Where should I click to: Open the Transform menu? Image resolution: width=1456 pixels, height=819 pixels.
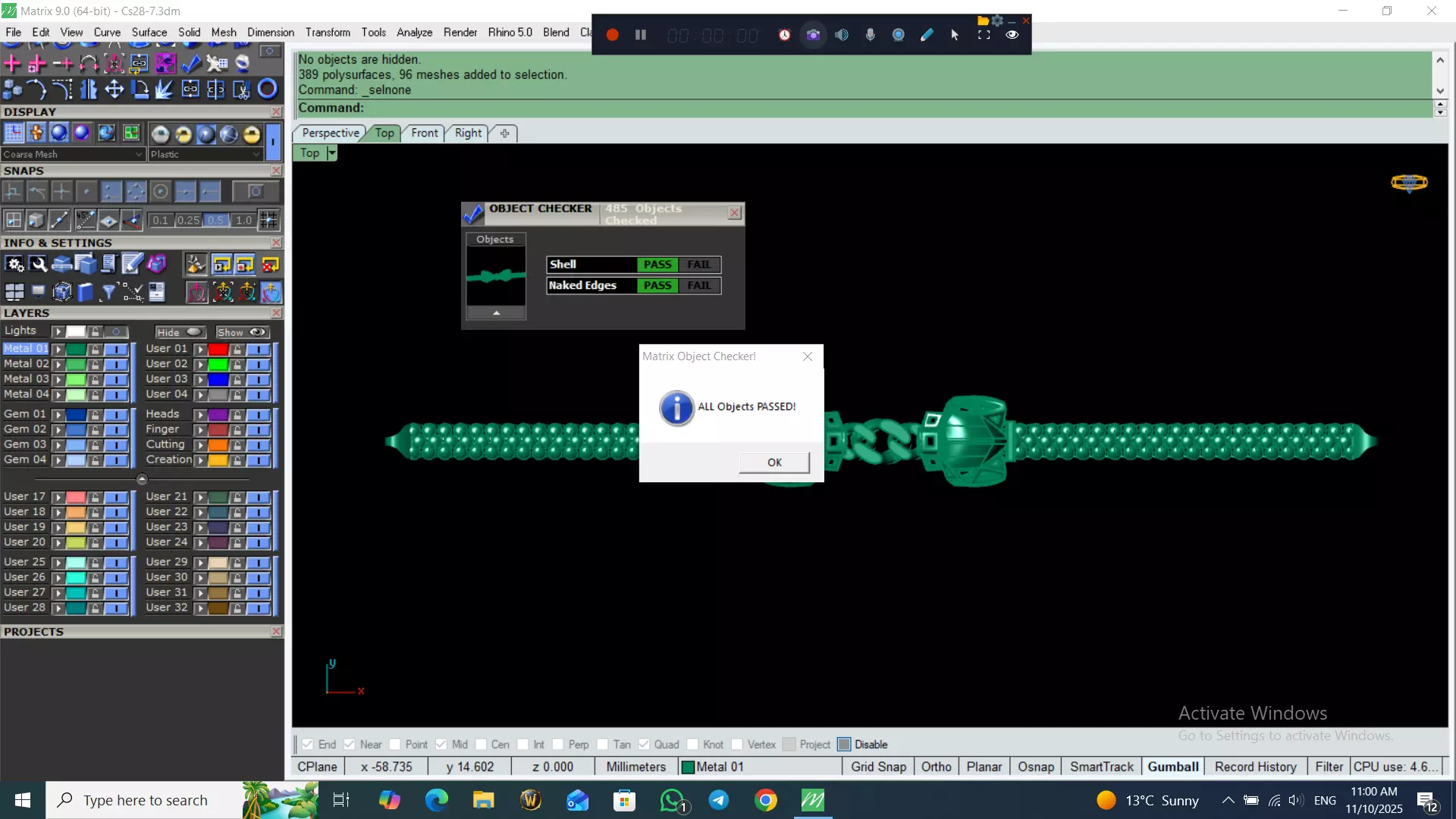328,33
